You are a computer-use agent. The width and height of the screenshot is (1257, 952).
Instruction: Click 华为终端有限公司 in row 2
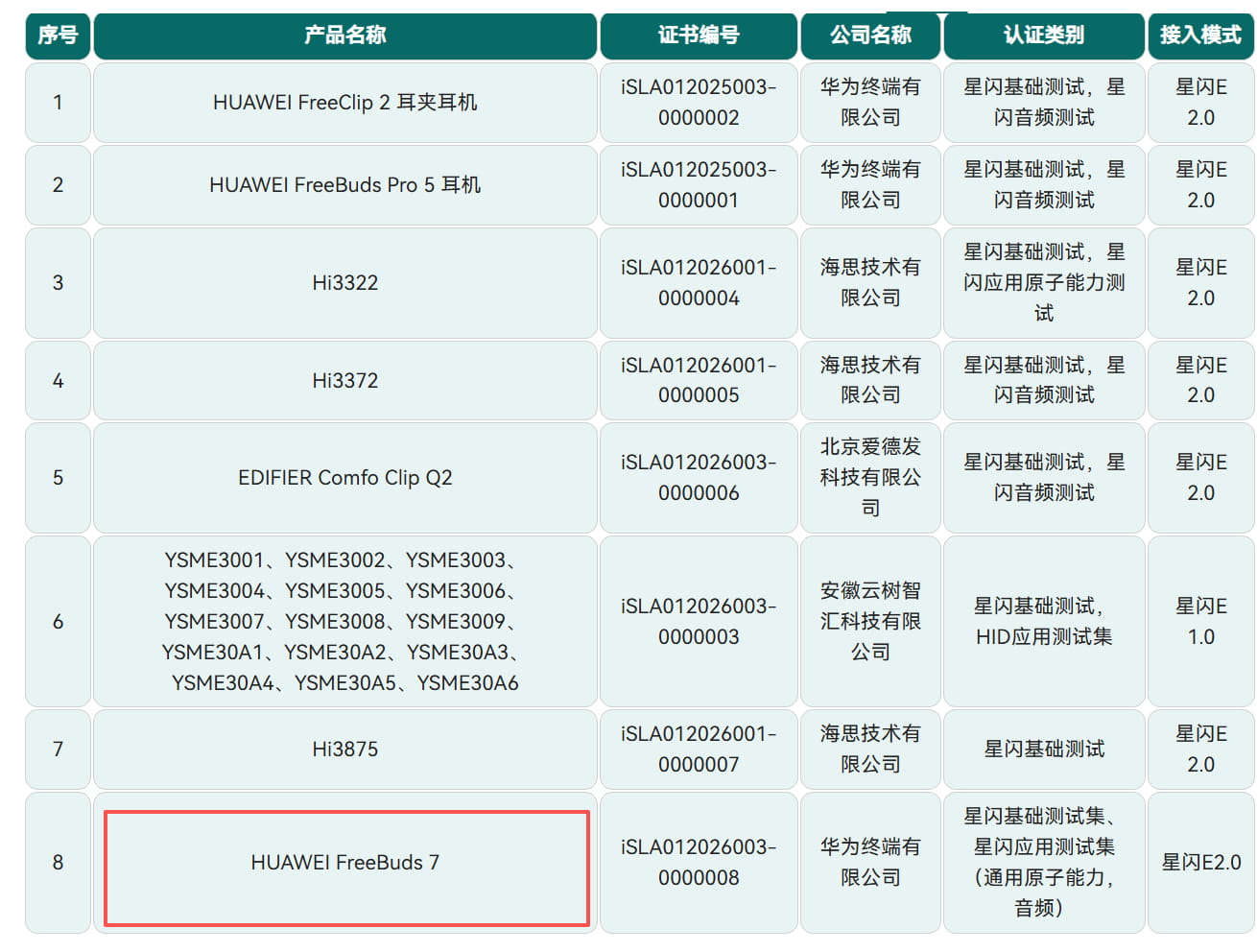[870, 185]
